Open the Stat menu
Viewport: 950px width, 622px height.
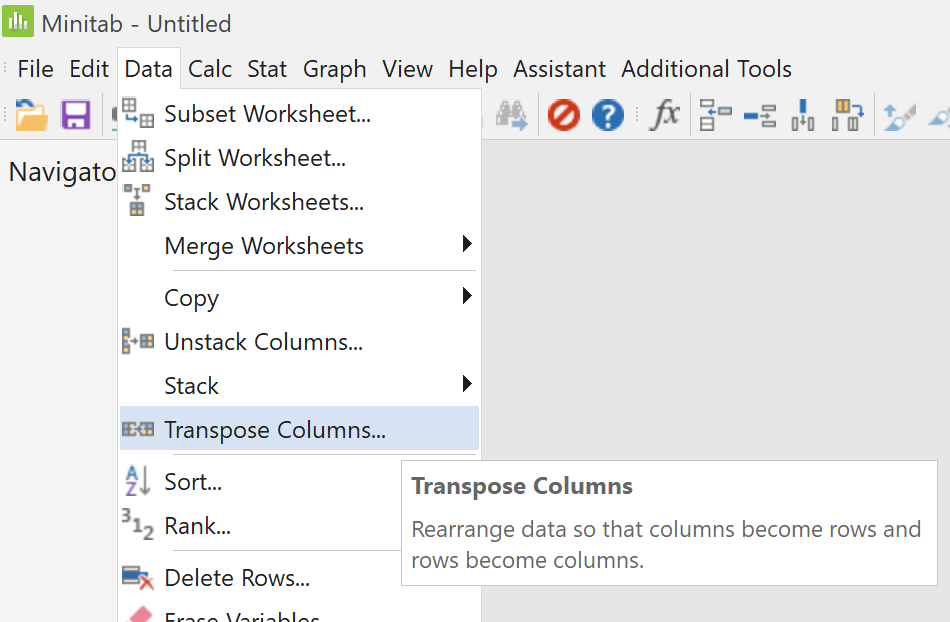point(267,69)
